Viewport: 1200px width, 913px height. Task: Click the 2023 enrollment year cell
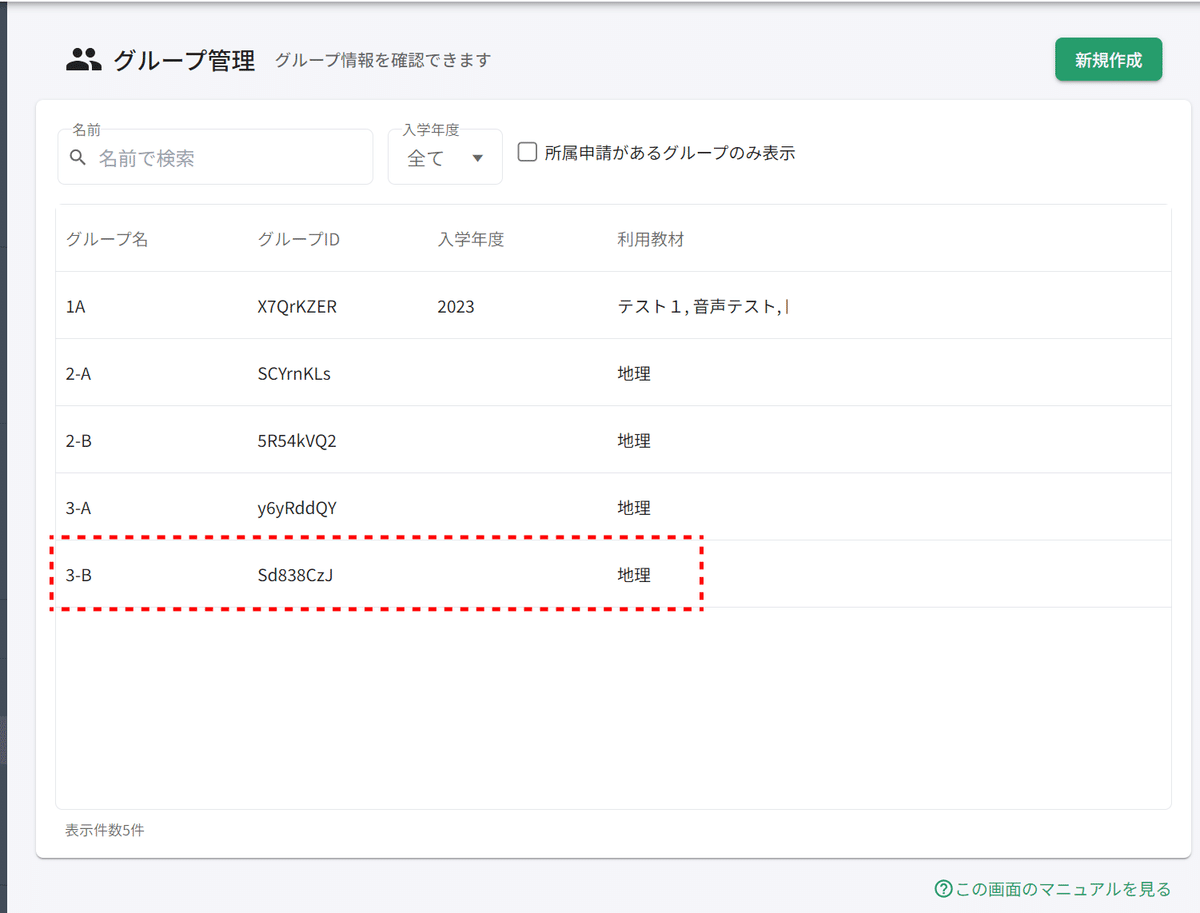(456, 307)
